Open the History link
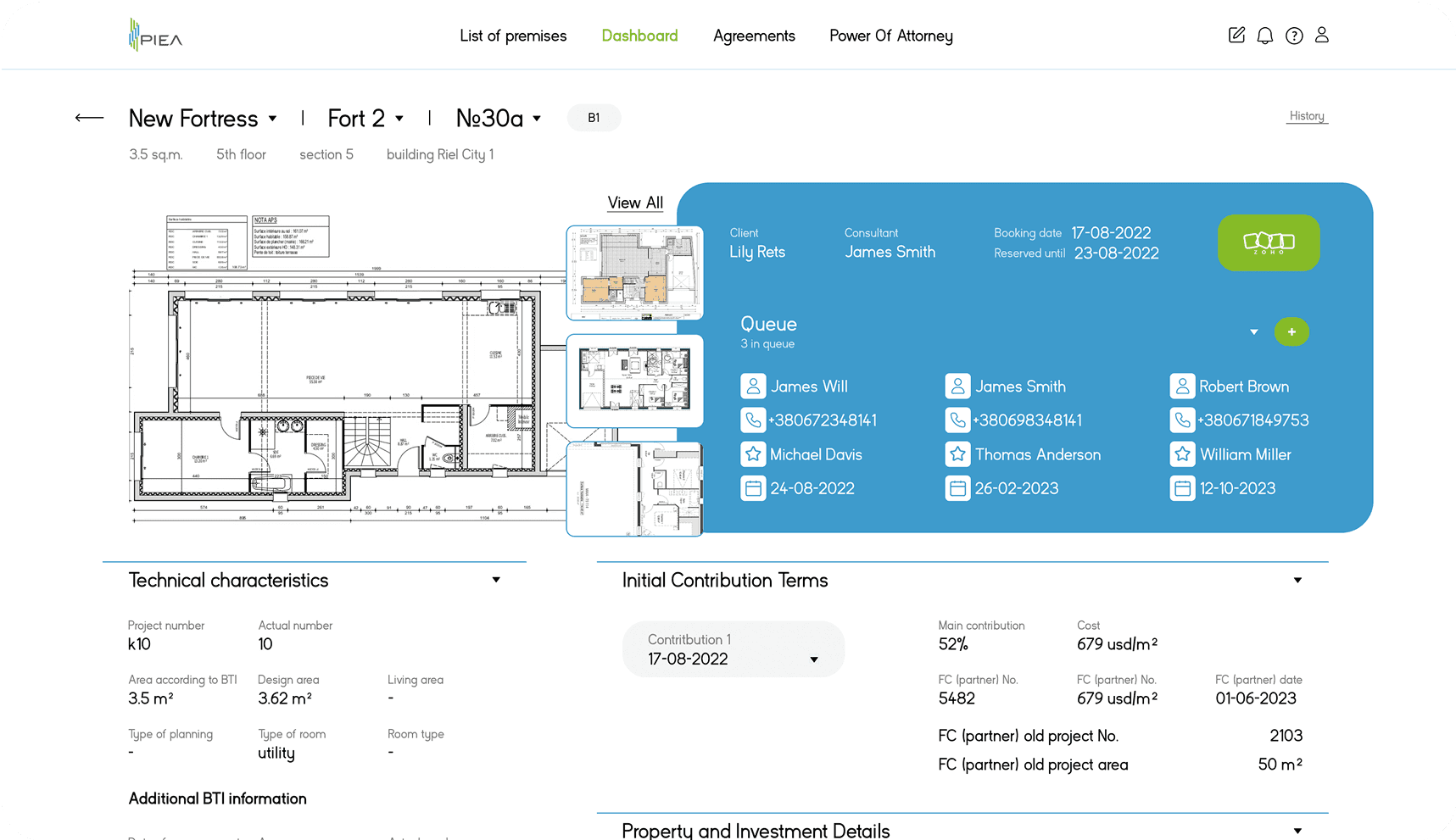The width and height of the screenshot is (1456, 840). (x=1306, y=116)
